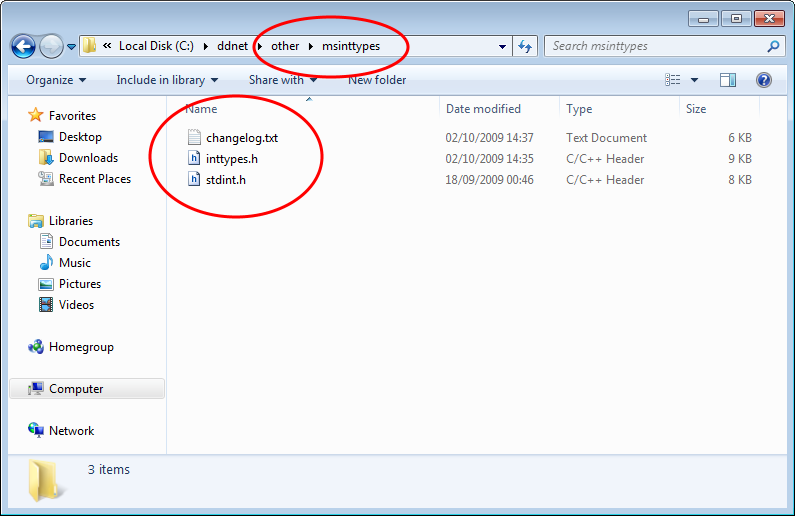Viewport: 795px width, 516px height.
Task: Click the change view icon
Action: [x=673, y=80]
